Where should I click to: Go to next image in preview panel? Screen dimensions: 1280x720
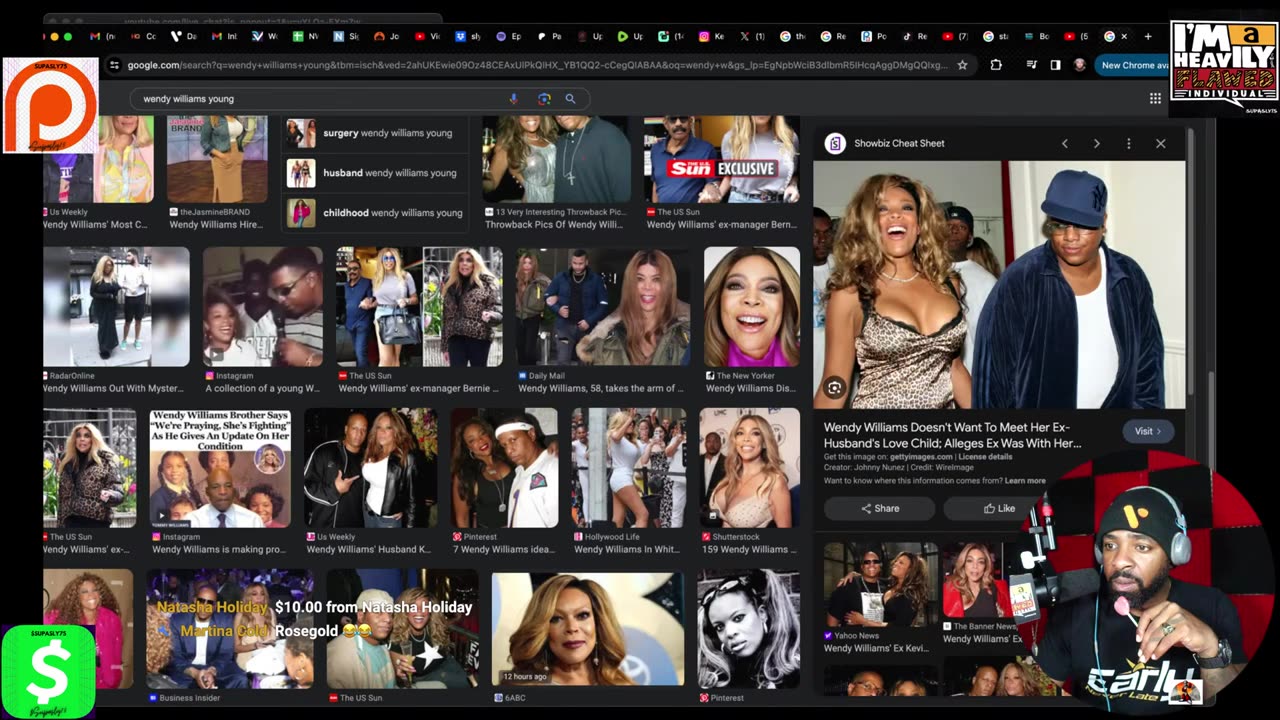[x=1097, y=144]
